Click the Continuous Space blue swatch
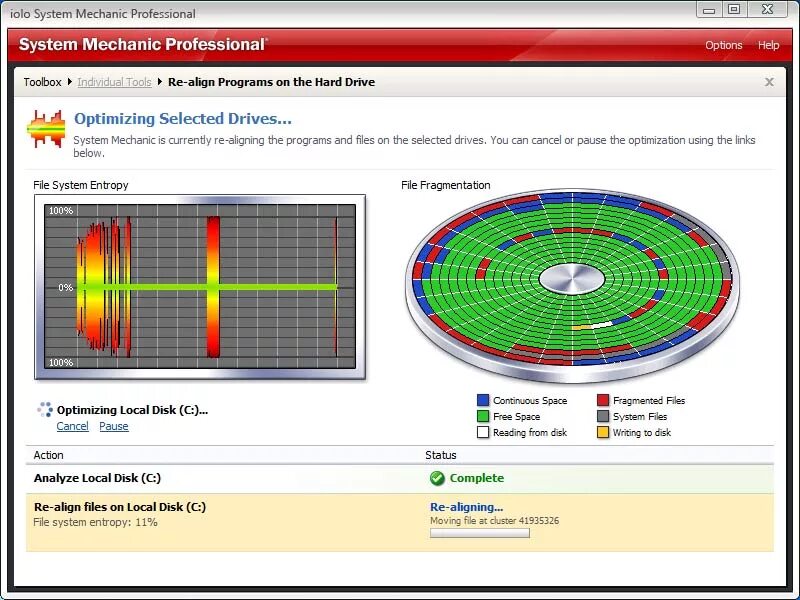Screen dimensions: 800x600 483,400
